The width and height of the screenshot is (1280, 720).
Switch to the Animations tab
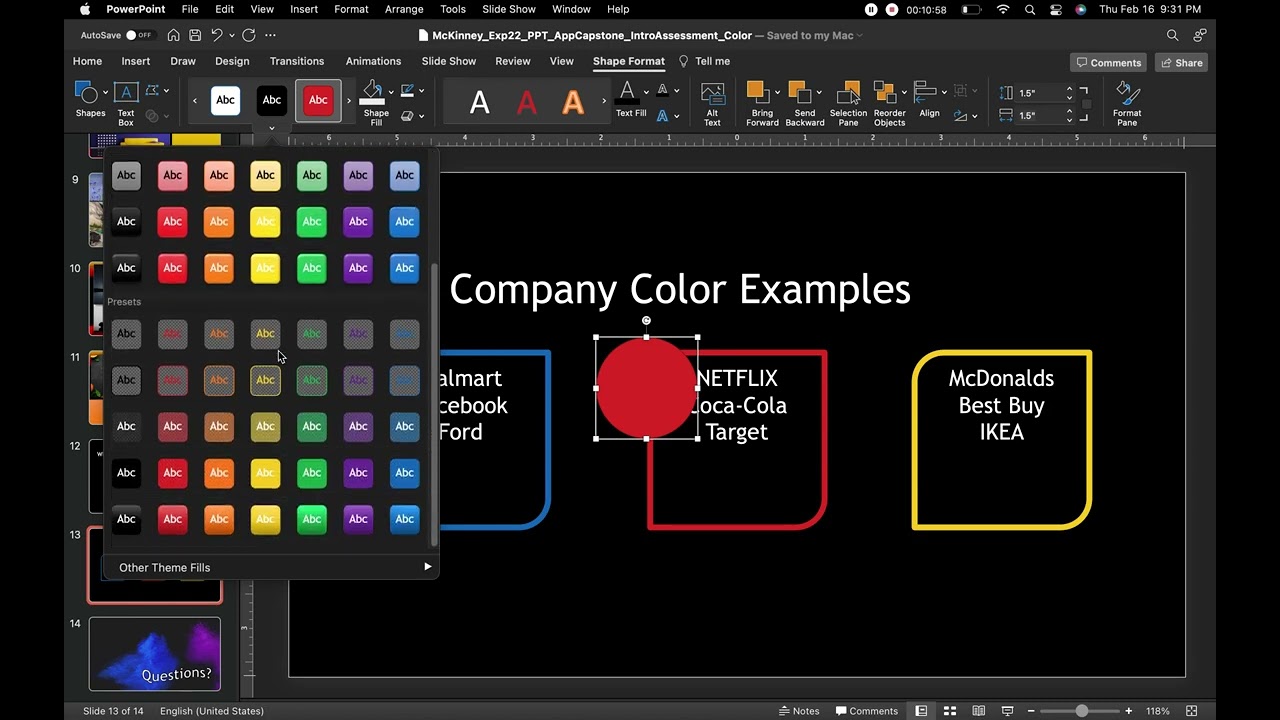coord(373,61)
